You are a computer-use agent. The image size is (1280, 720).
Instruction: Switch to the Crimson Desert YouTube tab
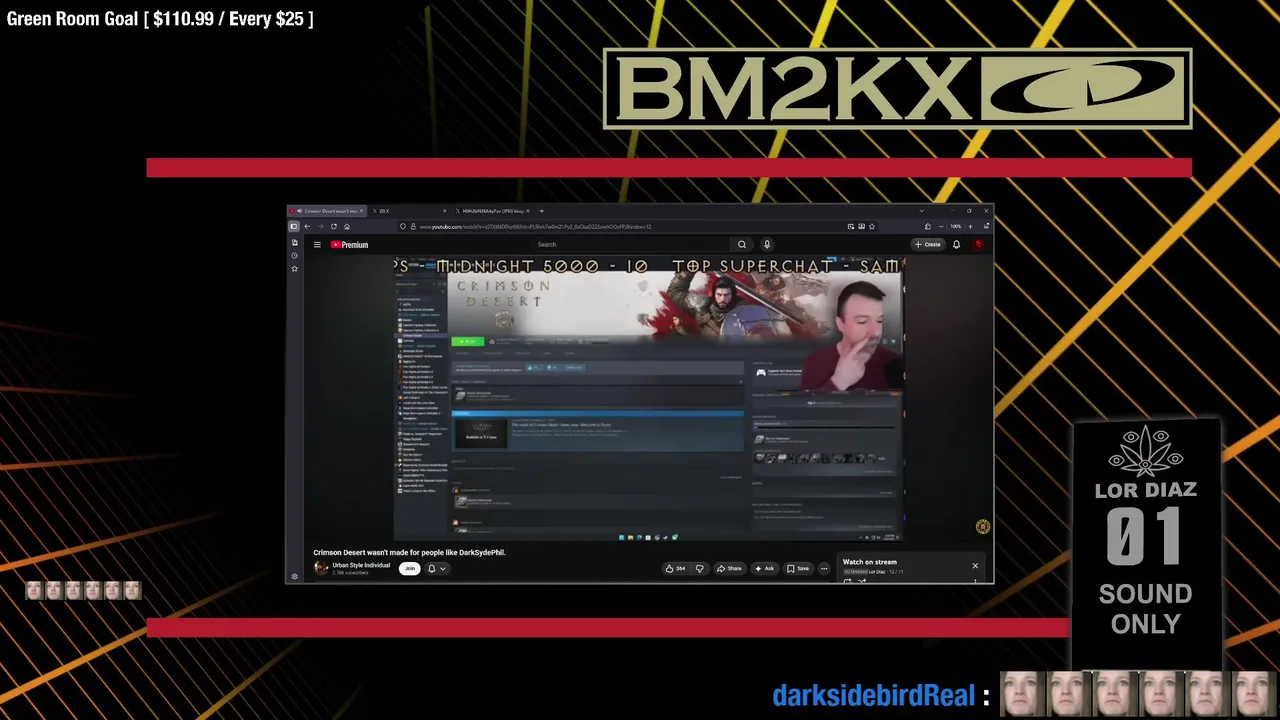click(325, 211)
